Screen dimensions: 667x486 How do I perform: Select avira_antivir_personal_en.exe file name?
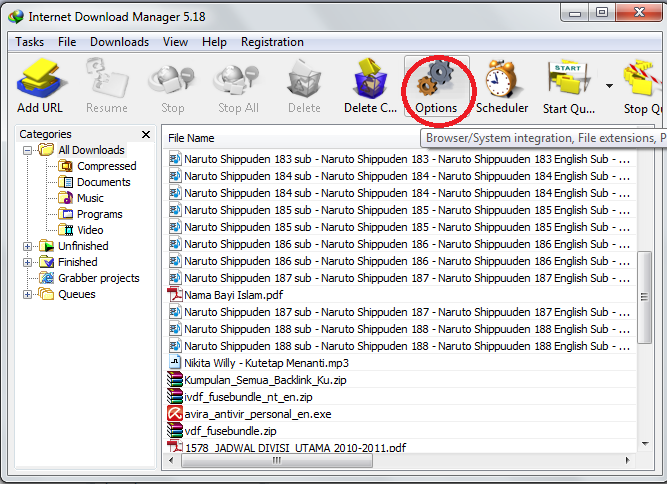258,414
